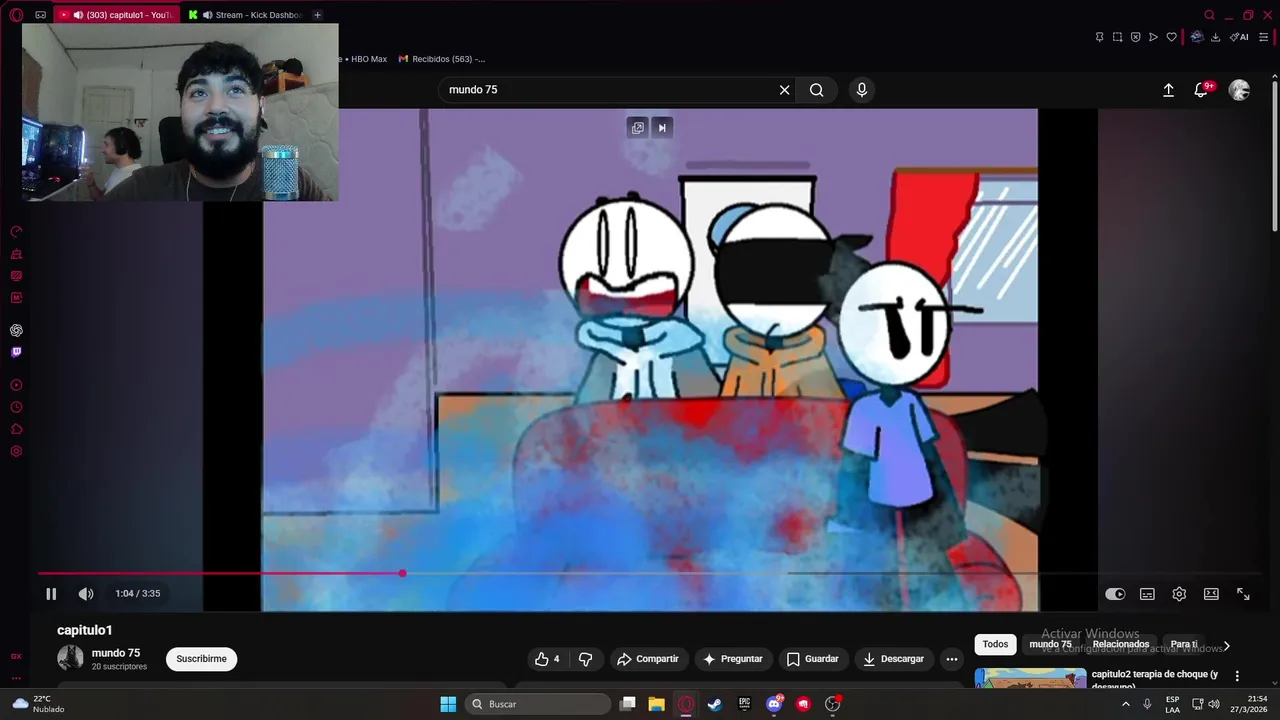Like the video with thumbs up
This screenshot has width=1280, height=720.
[547, 659]
